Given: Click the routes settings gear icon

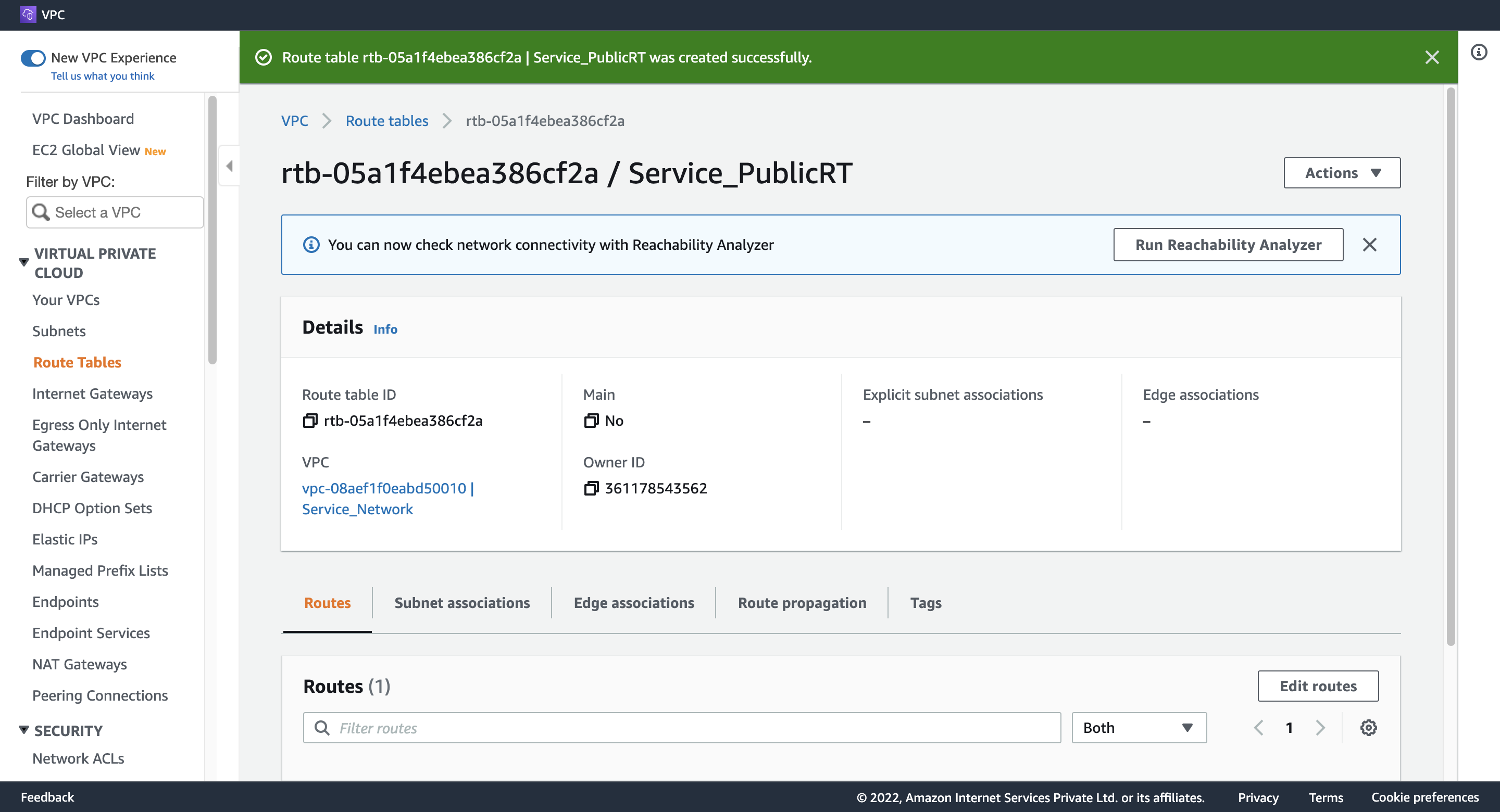Looking at the screenshot, I should click(x=1368, y=727).
